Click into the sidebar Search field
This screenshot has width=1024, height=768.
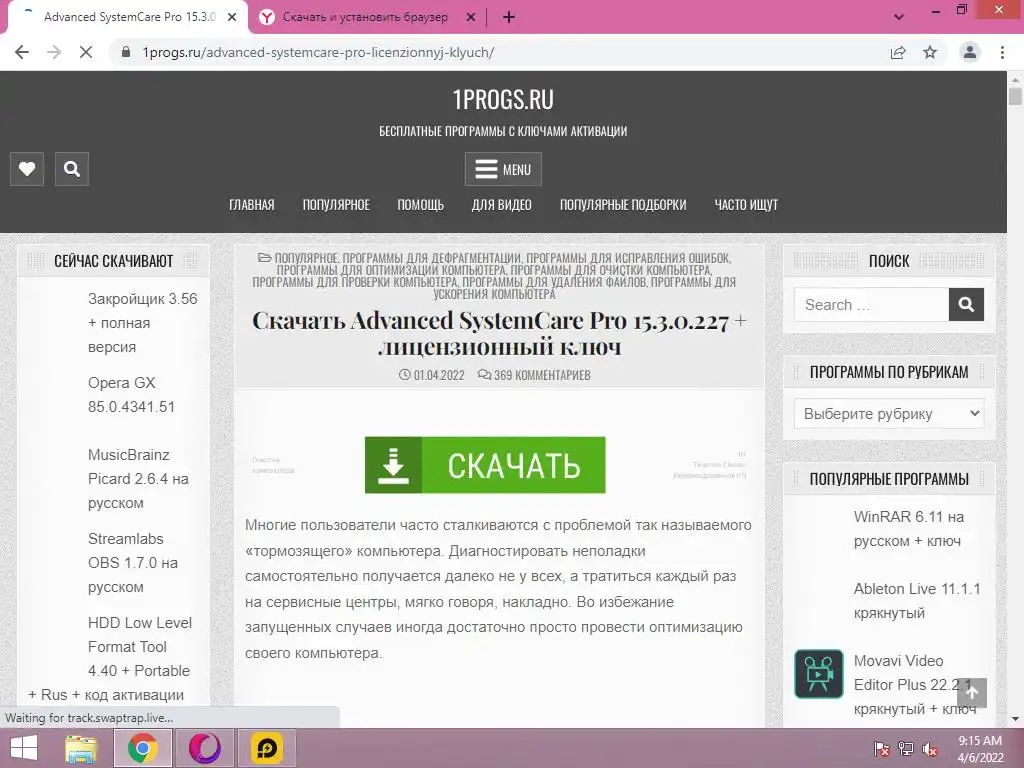click(x=871, y=304)
